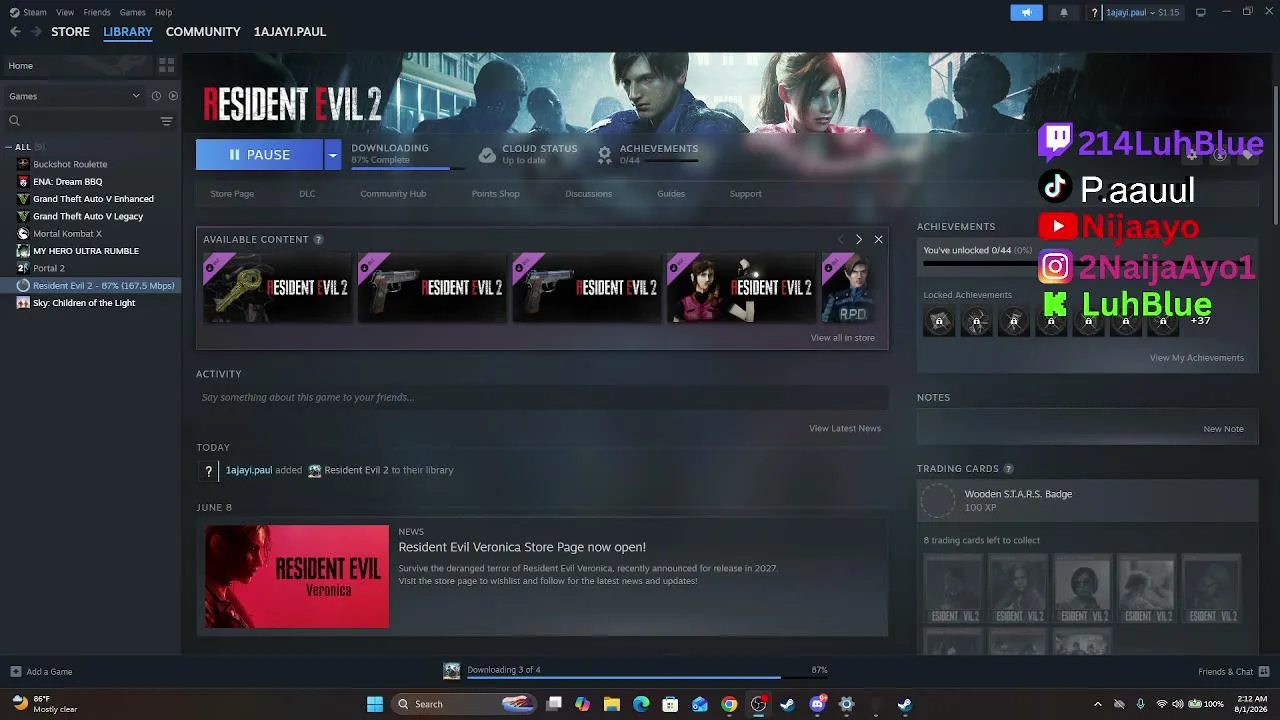Select Grand Theft Auto V Enhanced

point(93,199)
